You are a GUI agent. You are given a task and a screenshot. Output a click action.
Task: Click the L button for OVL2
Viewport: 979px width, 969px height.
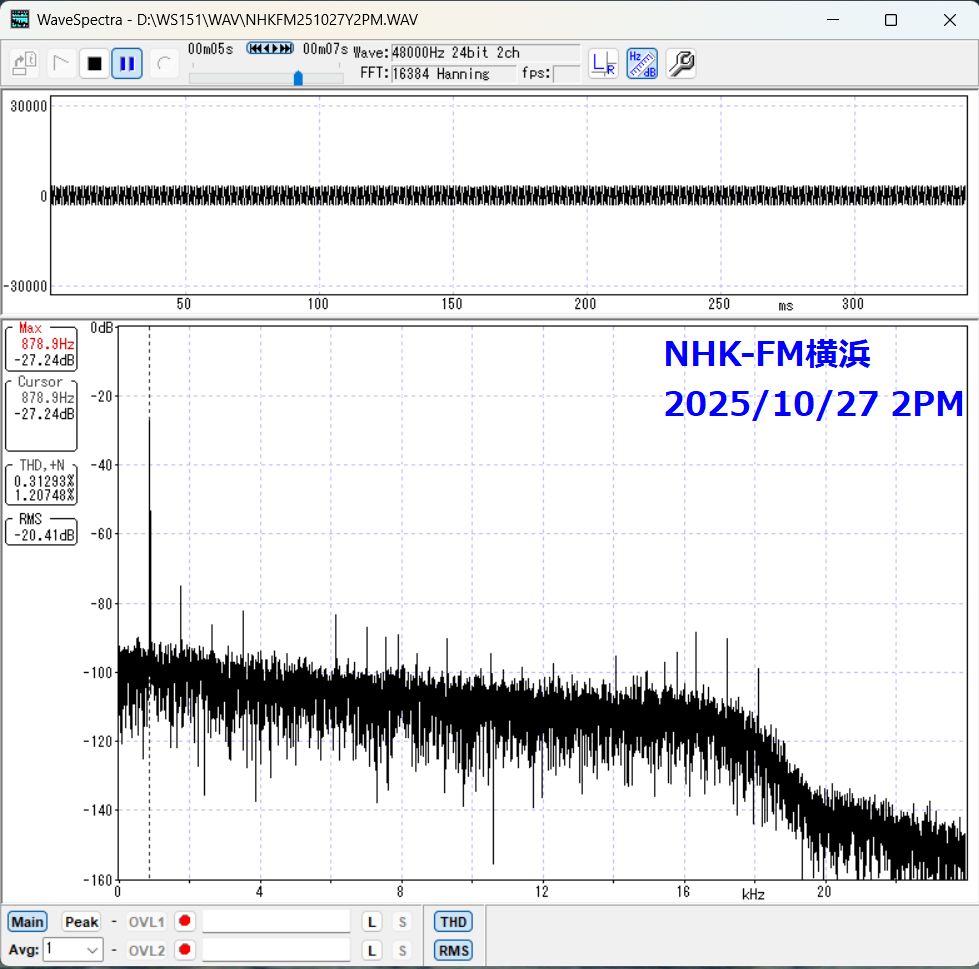[371, 950]
